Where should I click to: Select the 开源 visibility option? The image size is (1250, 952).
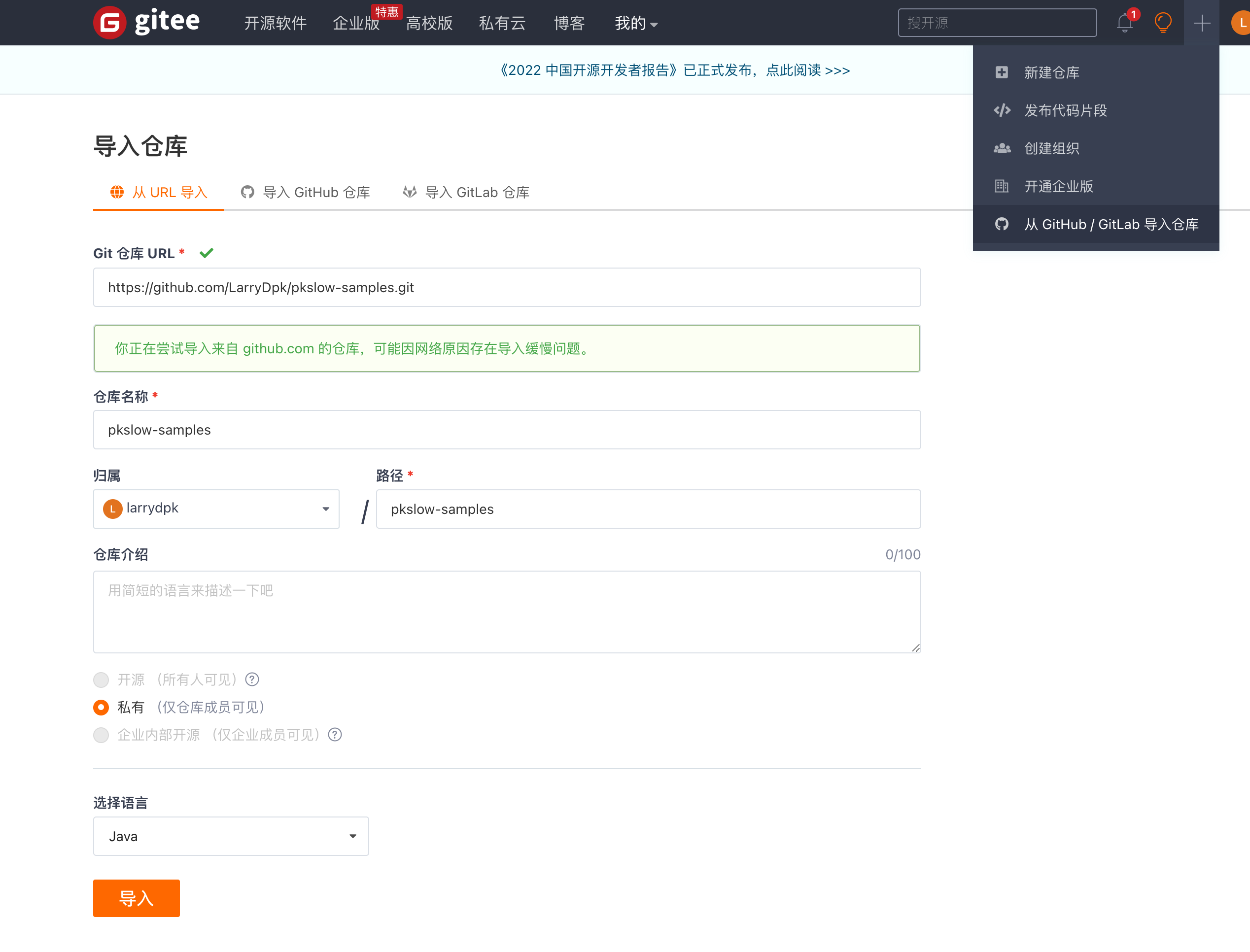(x=101, y=680)
